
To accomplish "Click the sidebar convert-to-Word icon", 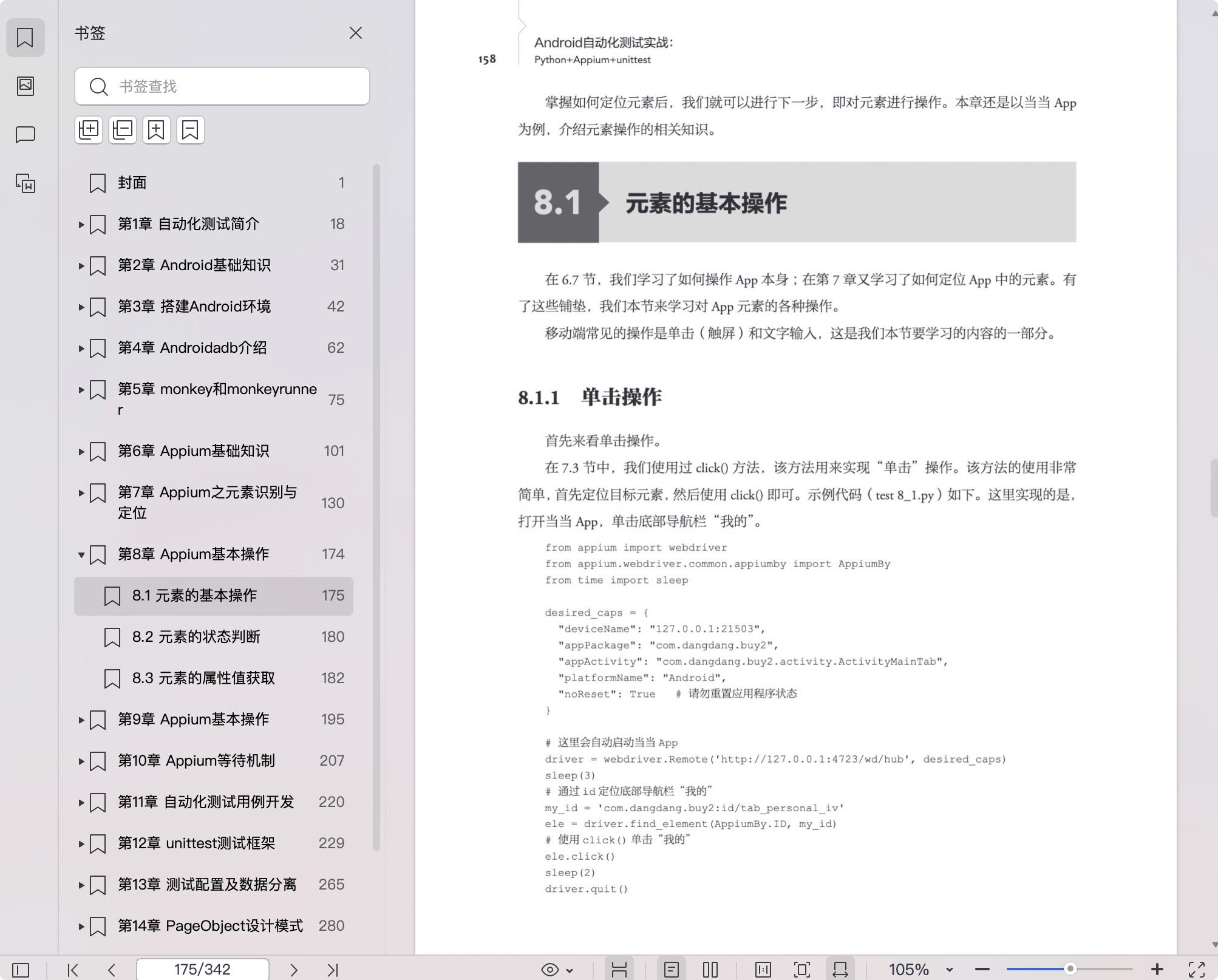I will [x=25, y=183].
